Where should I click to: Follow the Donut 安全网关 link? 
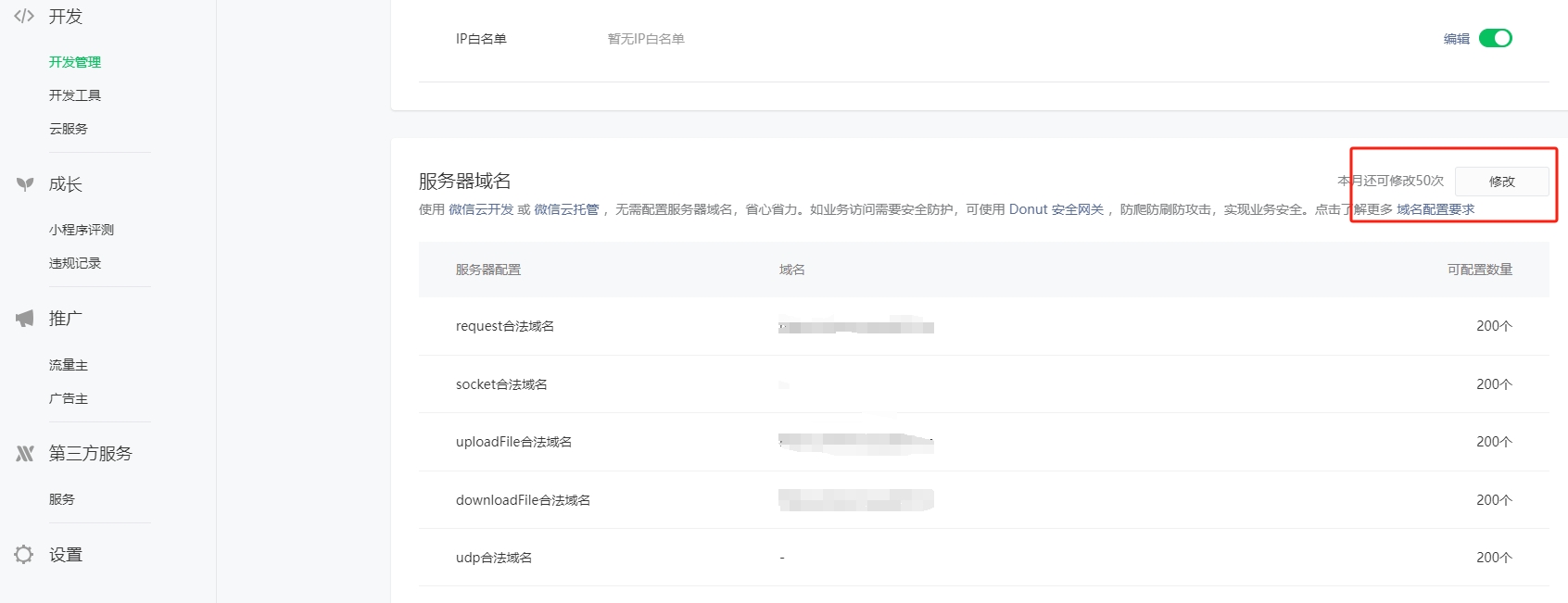coord(1056,209)
